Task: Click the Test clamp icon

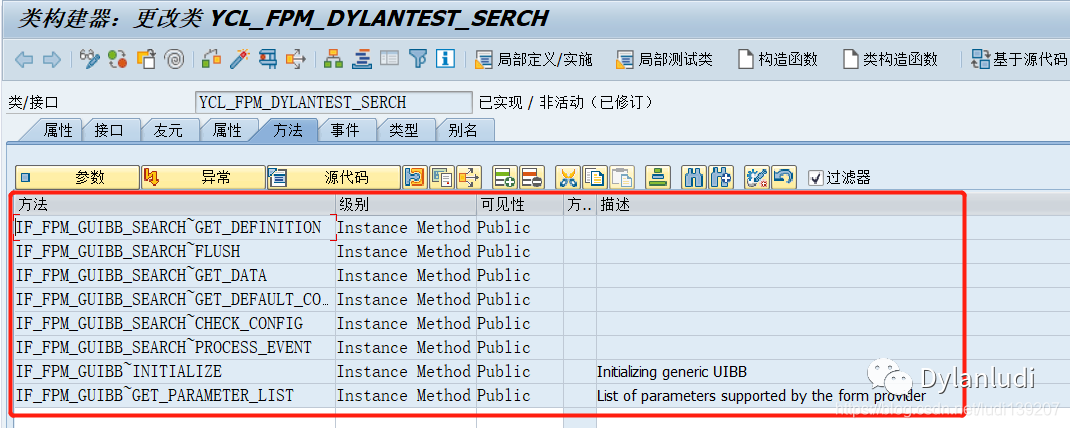Action: click(268, 59)
